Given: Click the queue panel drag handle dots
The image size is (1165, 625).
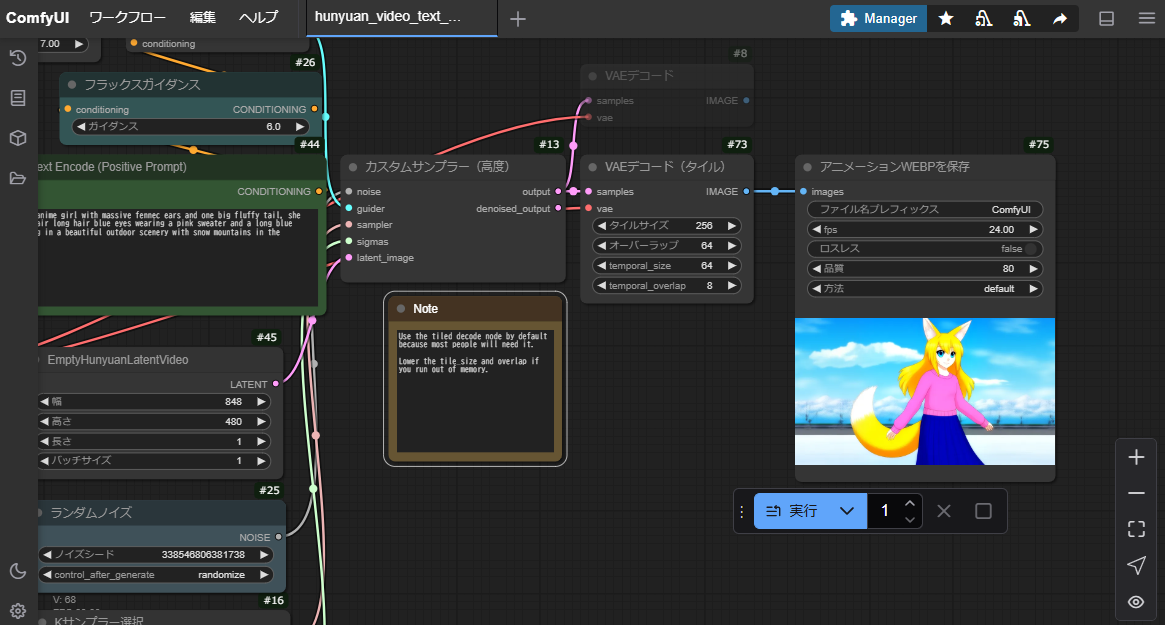Looking at the screenshot, I should (x=741, y=511).
